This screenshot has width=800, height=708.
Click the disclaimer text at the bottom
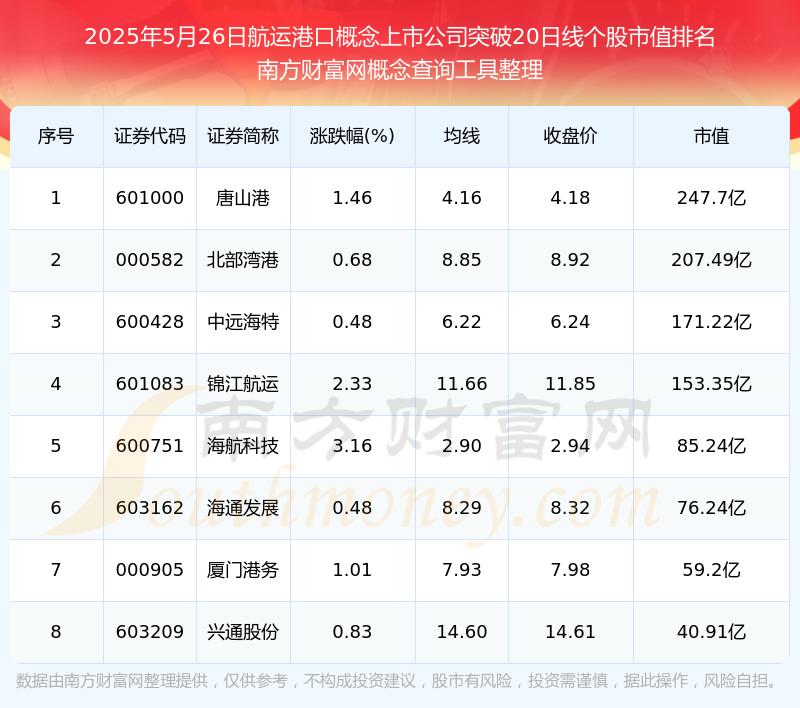pos(397,681)
